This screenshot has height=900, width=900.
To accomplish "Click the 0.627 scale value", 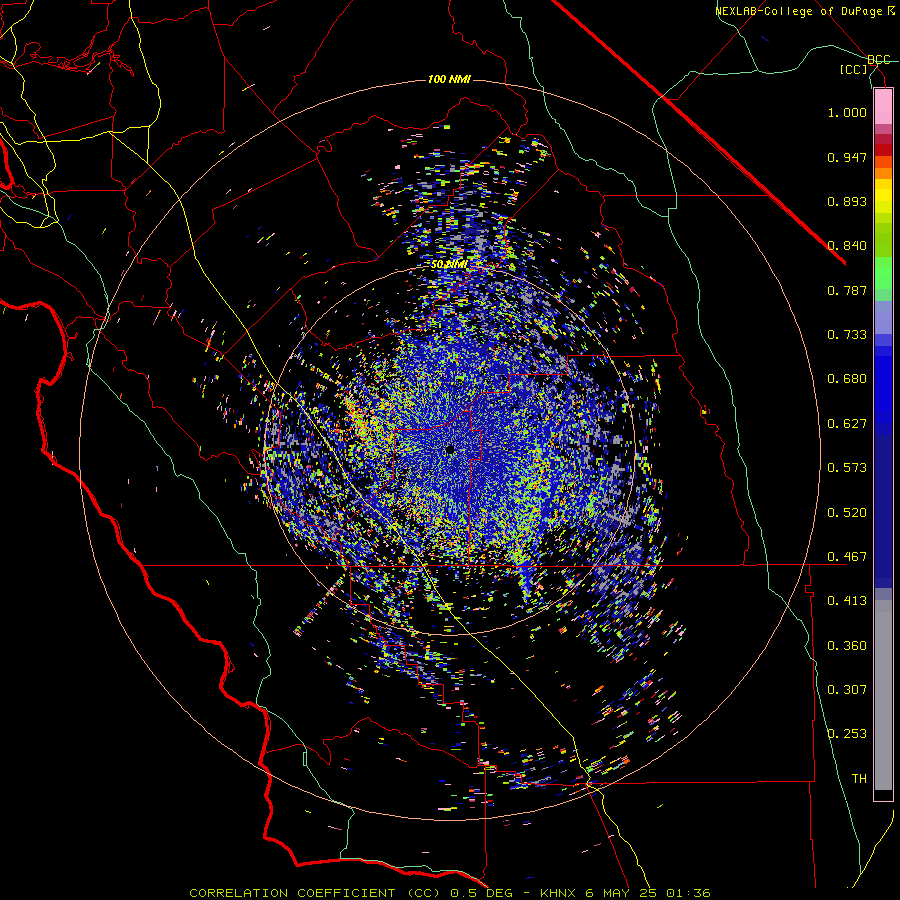I will point(847,424).
